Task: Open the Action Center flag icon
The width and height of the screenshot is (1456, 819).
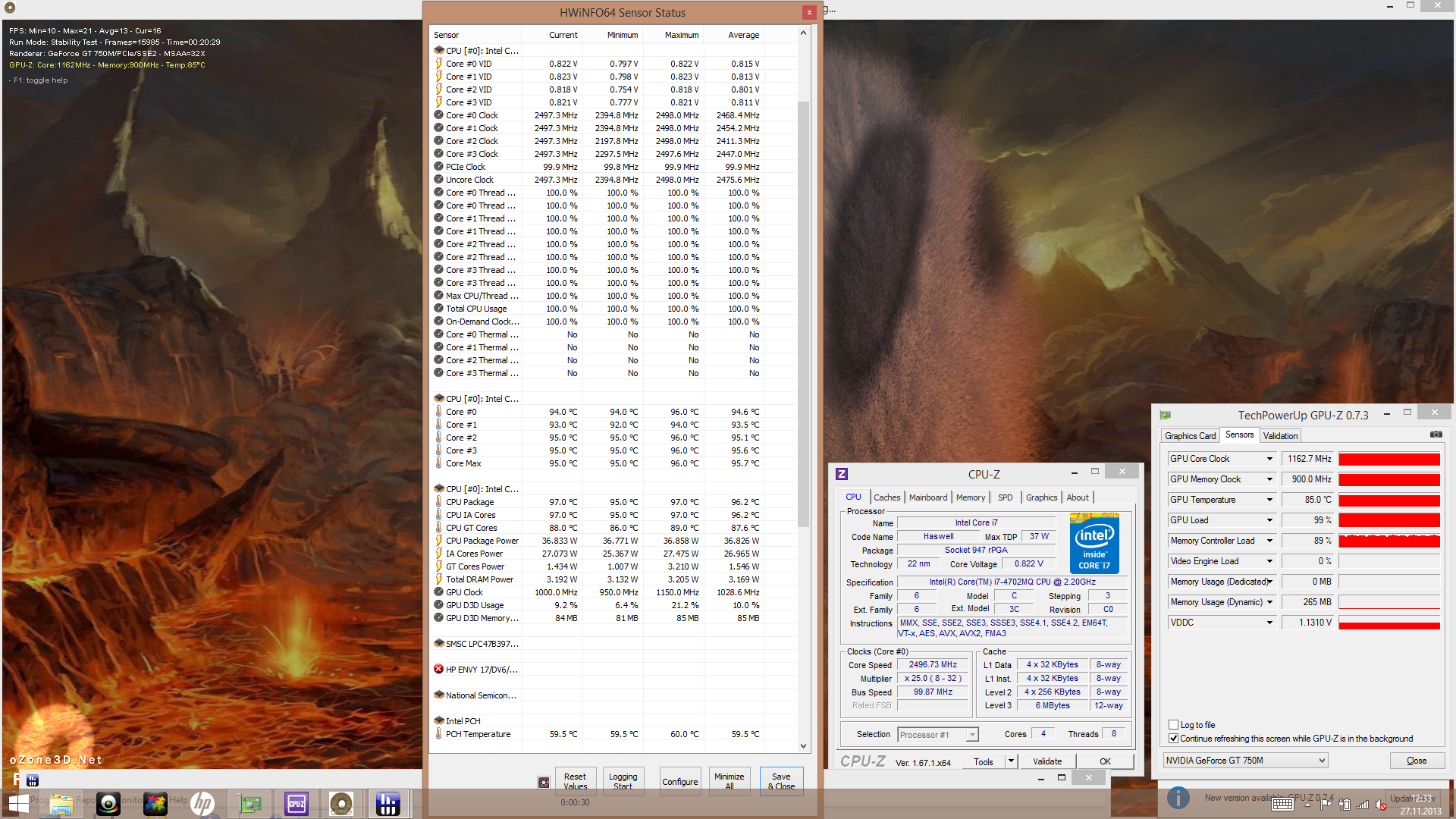Action: coord(1326,805)
